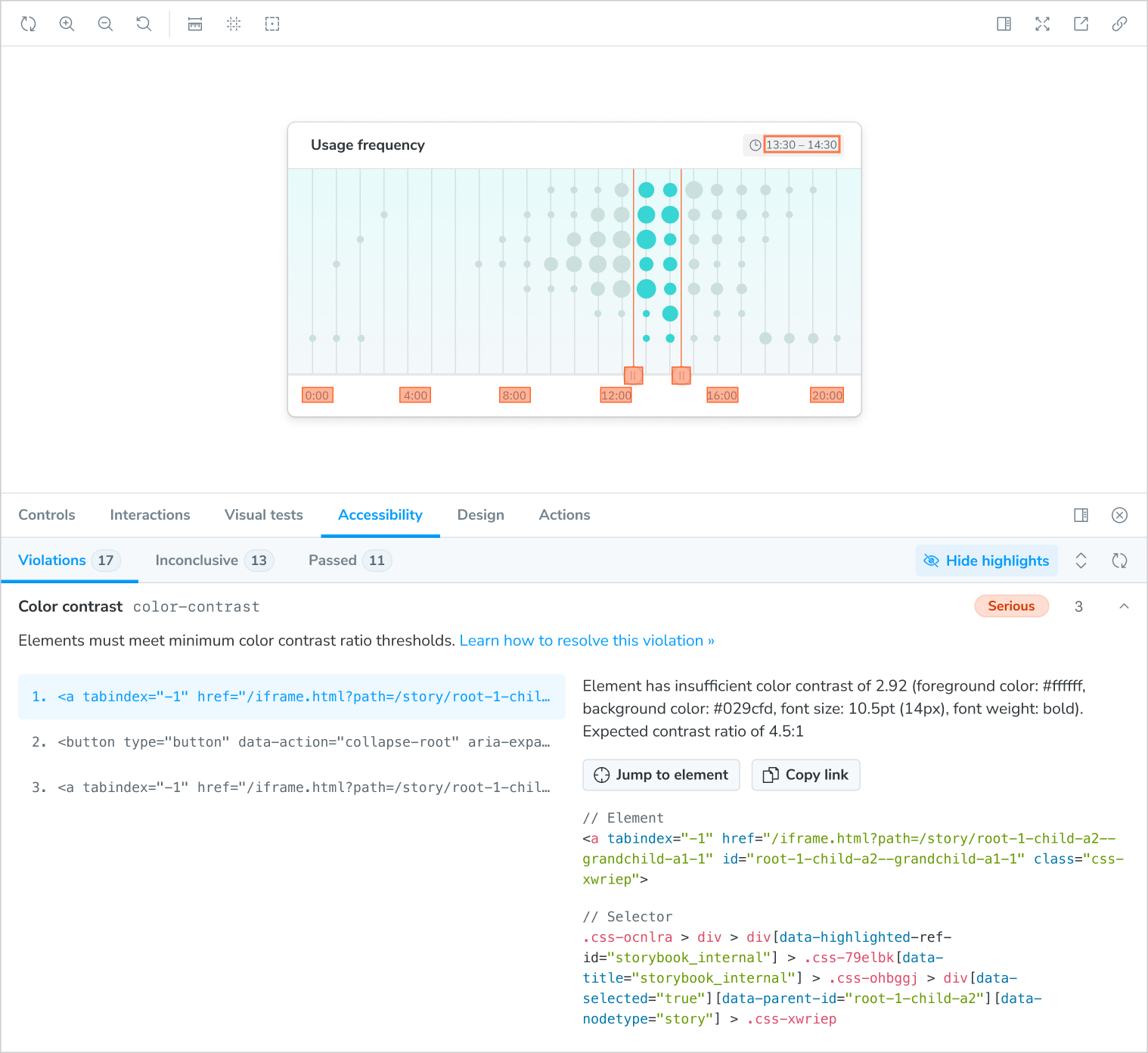Click the Usage frequency chart title
1148x1053 pixels.
point(368,144)
